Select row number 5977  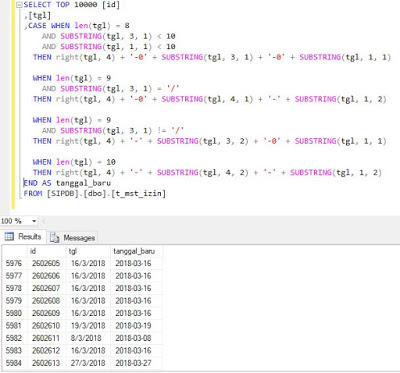(14, 276)
